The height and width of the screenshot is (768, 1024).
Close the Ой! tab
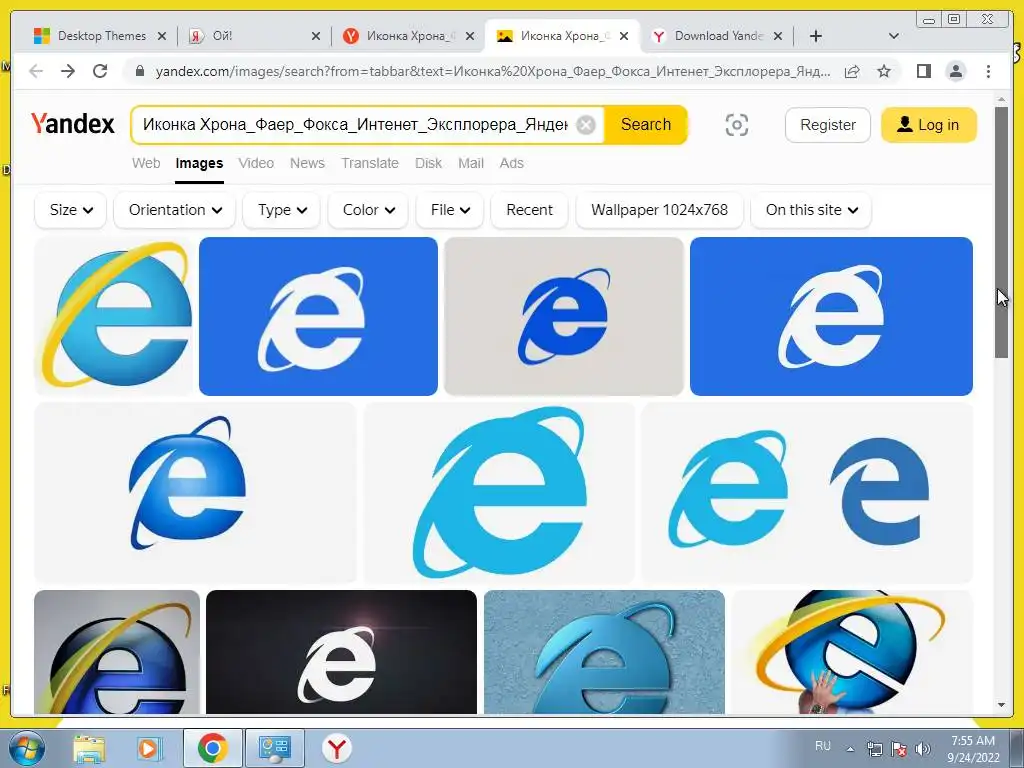(316, 37)
